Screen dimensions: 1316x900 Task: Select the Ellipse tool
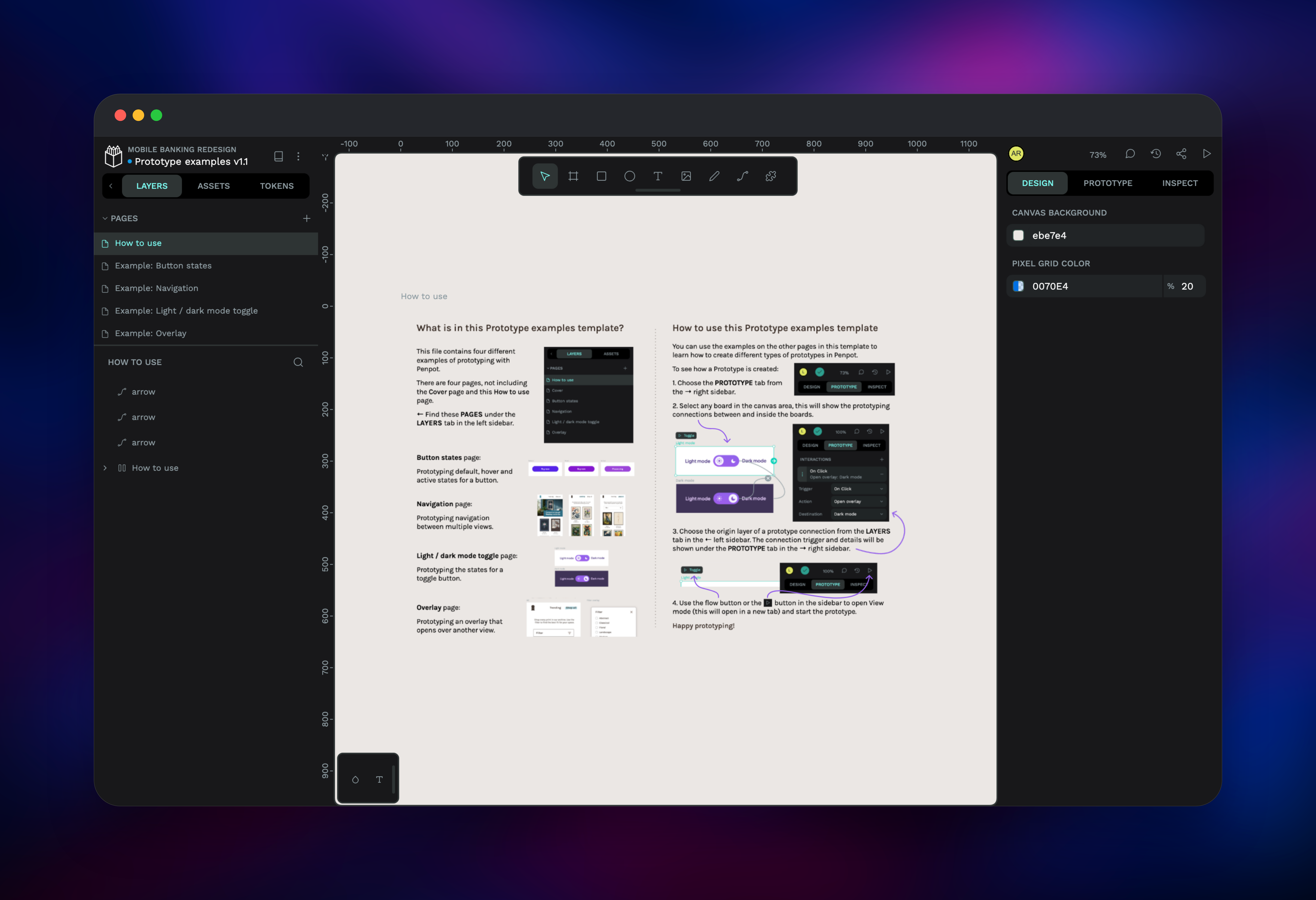tap(630, 176)
